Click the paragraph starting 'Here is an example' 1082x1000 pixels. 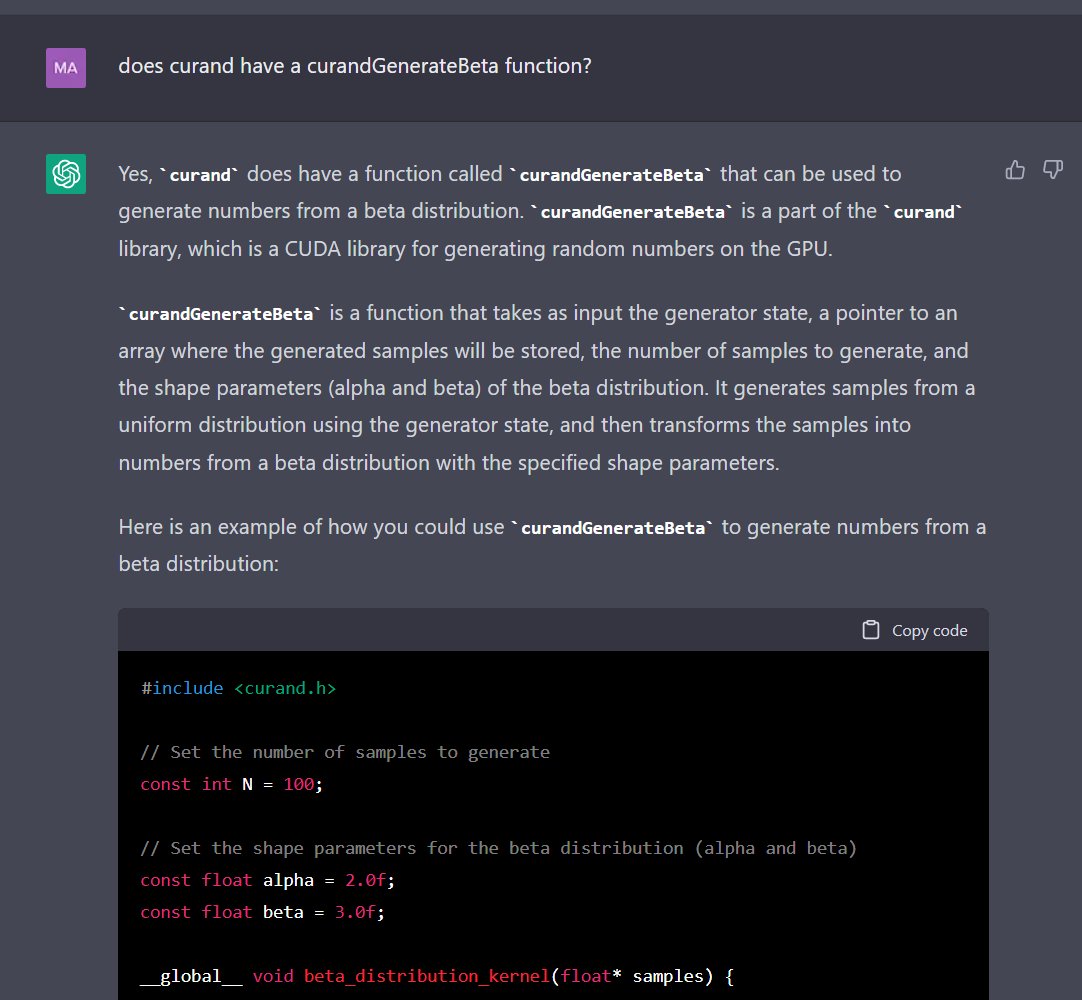(552, 545)
